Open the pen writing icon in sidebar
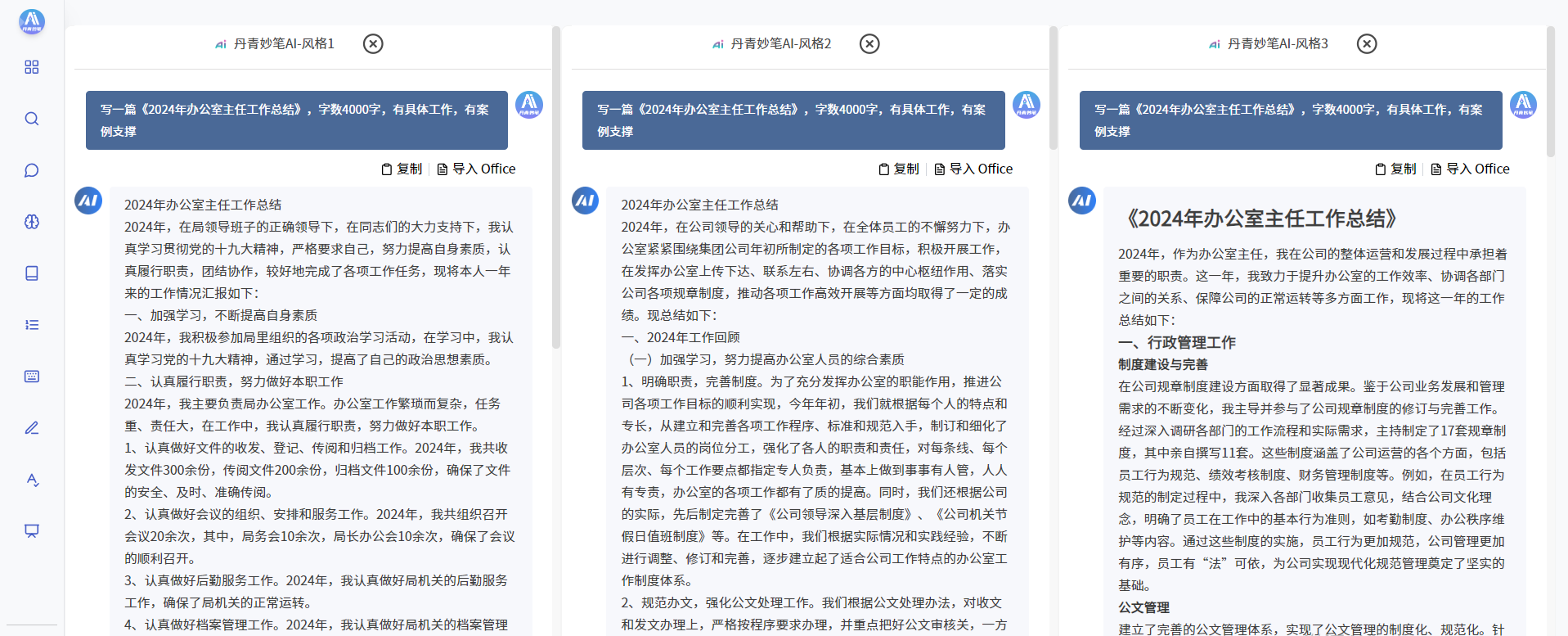This screenshot has width=1568, height=636. pyautogui.click(x=32, y=428)
